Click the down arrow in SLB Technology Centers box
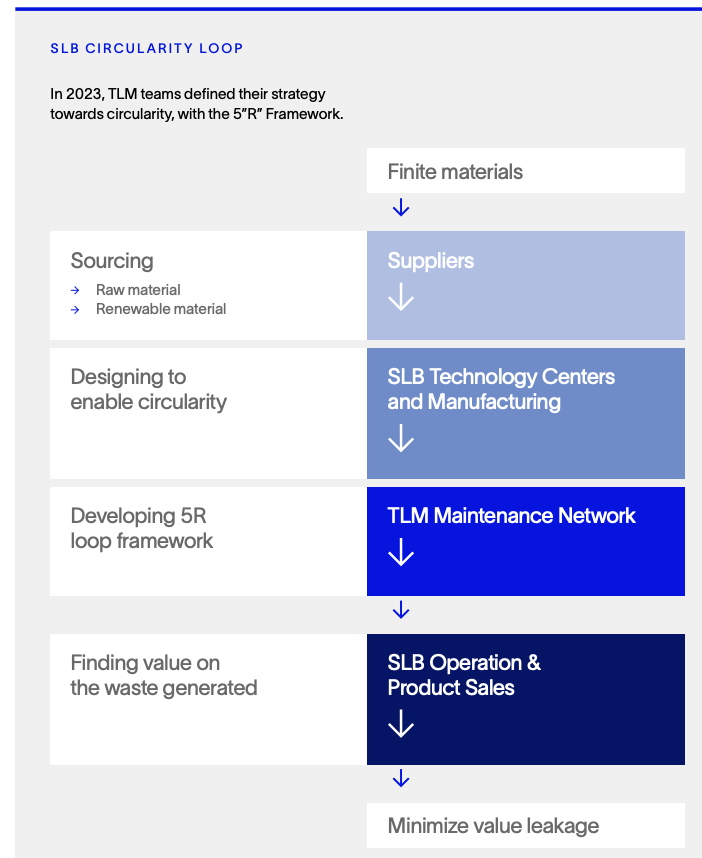Image resolution: width=702 pixels, height=858 pixels. [401, 438]
